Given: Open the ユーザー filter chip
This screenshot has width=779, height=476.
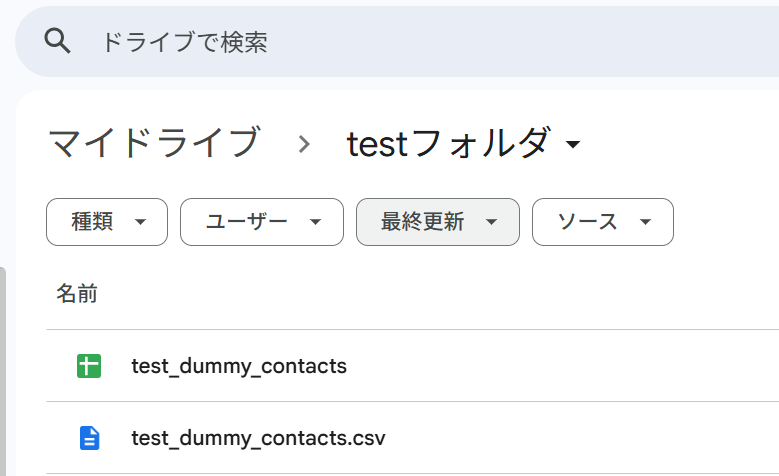Looking at the screenshot, I should (262, 222).
